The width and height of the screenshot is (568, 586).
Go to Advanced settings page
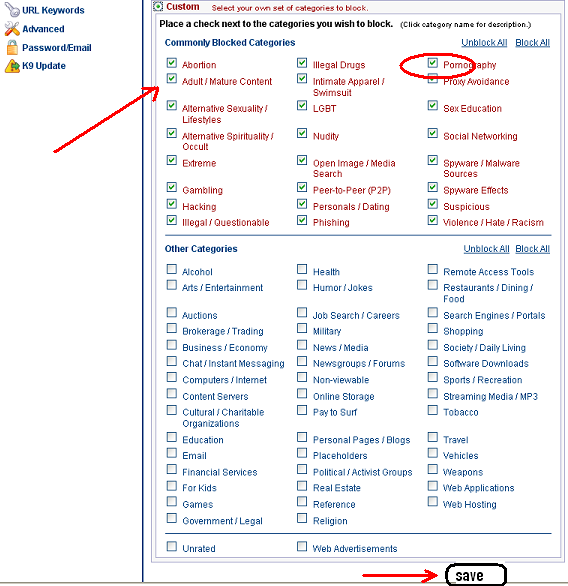coord(43,29)
